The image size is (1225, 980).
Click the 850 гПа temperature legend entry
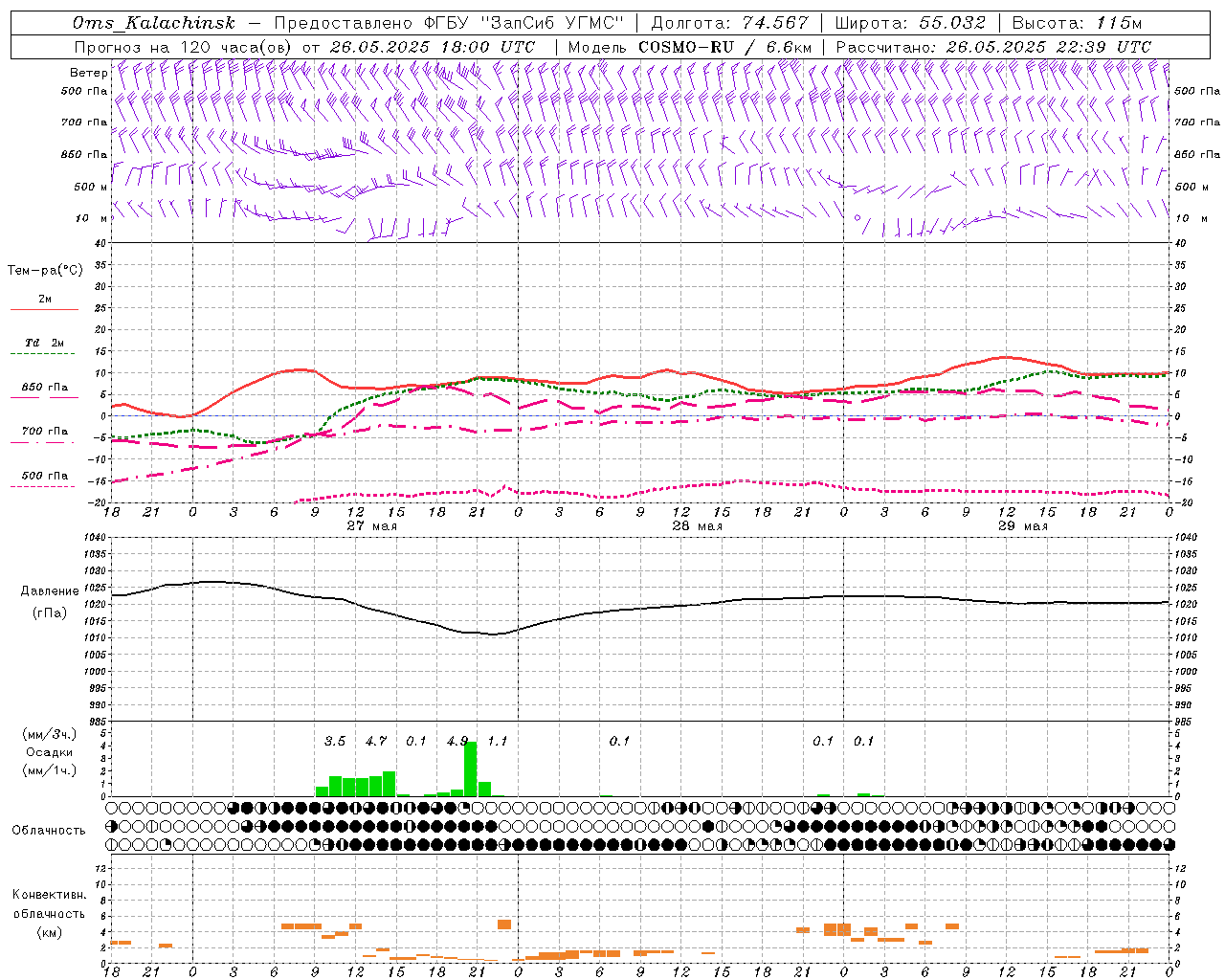click(44, 388)
